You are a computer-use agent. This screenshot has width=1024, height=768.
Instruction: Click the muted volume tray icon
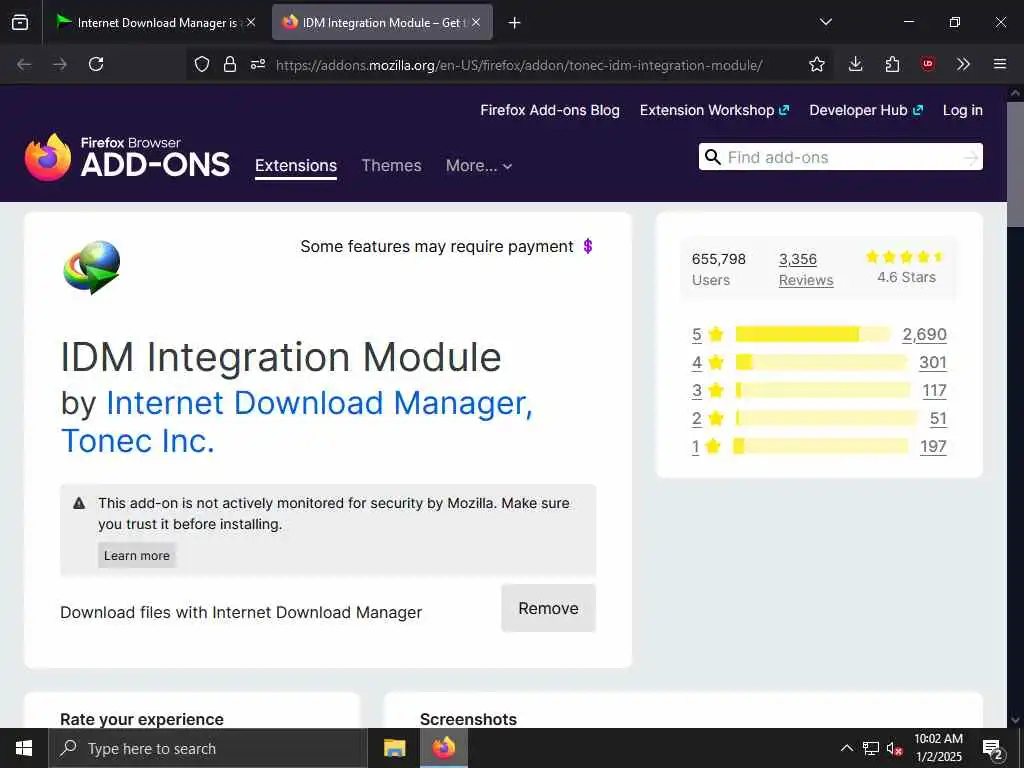pyautogui.click(x=895, y=748)
